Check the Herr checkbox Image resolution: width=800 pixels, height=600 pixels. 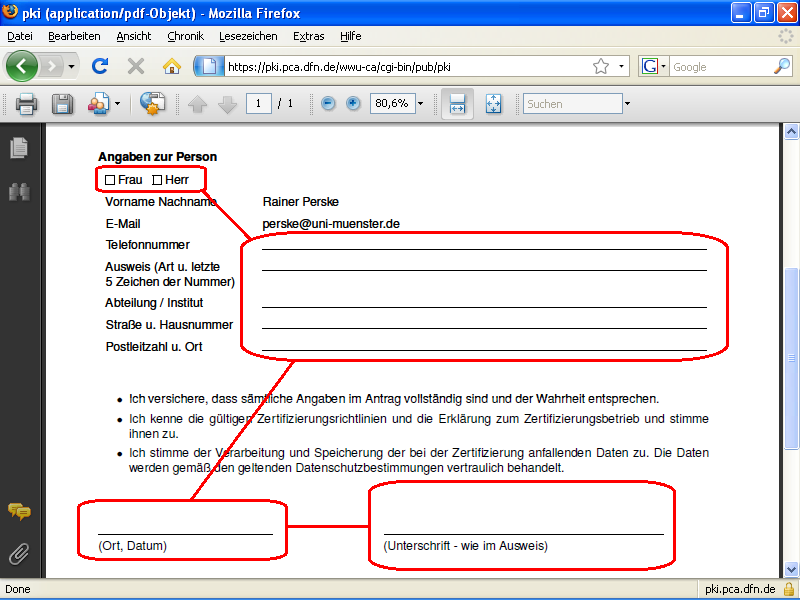pyautogui.click(x=157, y=180)
